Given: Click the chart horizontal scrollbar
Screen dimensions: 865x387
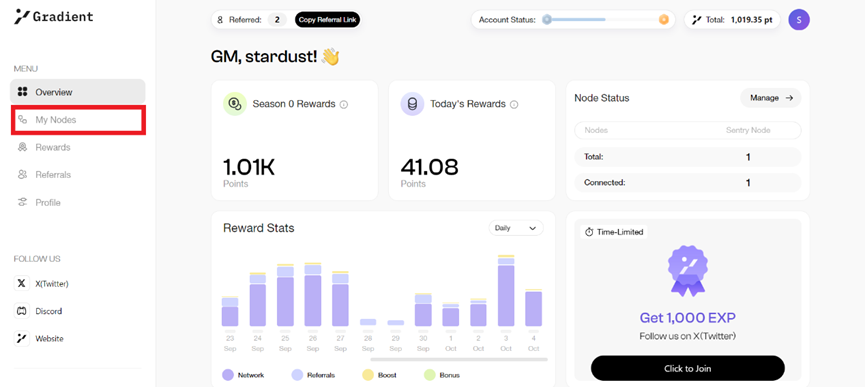Looking at the screenshot, I should tap(459, 359).
